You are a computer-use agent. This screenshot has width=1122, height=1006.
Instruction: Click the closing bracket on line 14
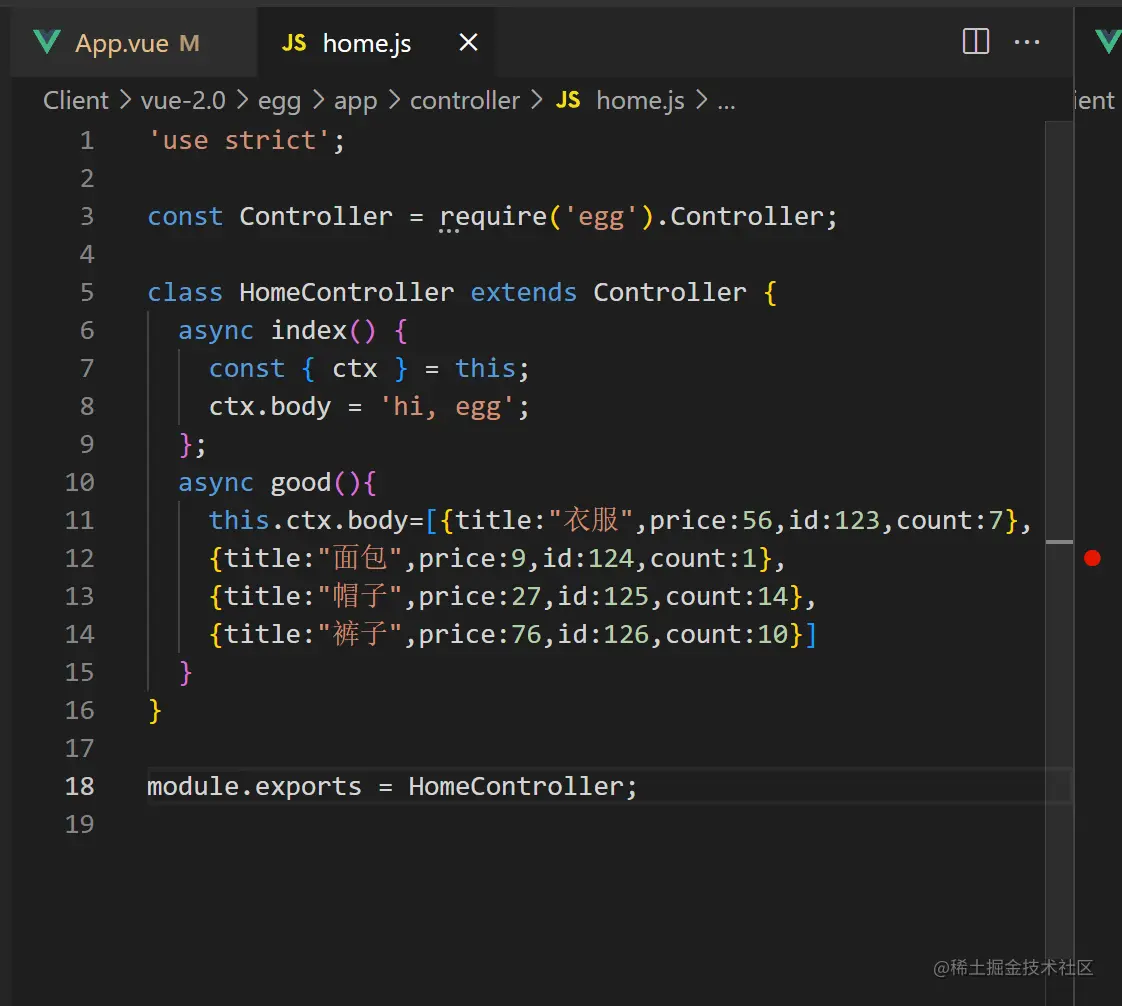coord(811,635)
